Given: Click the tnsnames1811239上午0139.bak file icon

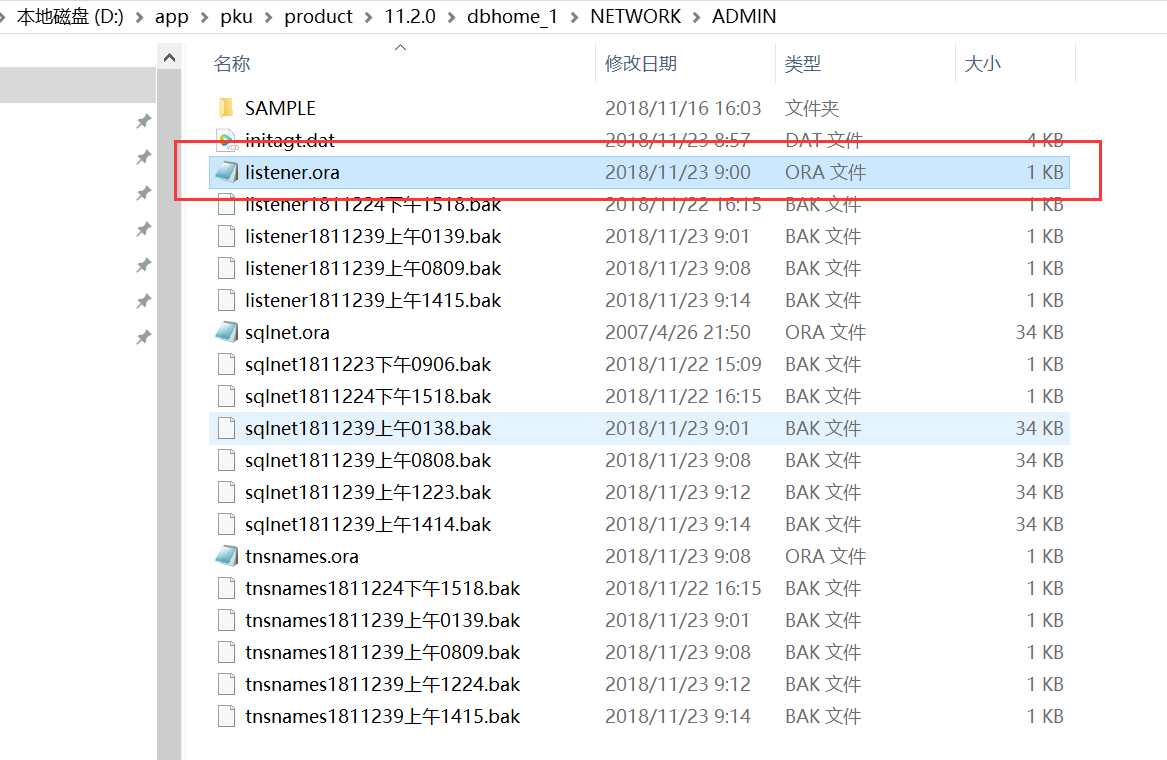Looking at the screenshot, I should 226,621.
